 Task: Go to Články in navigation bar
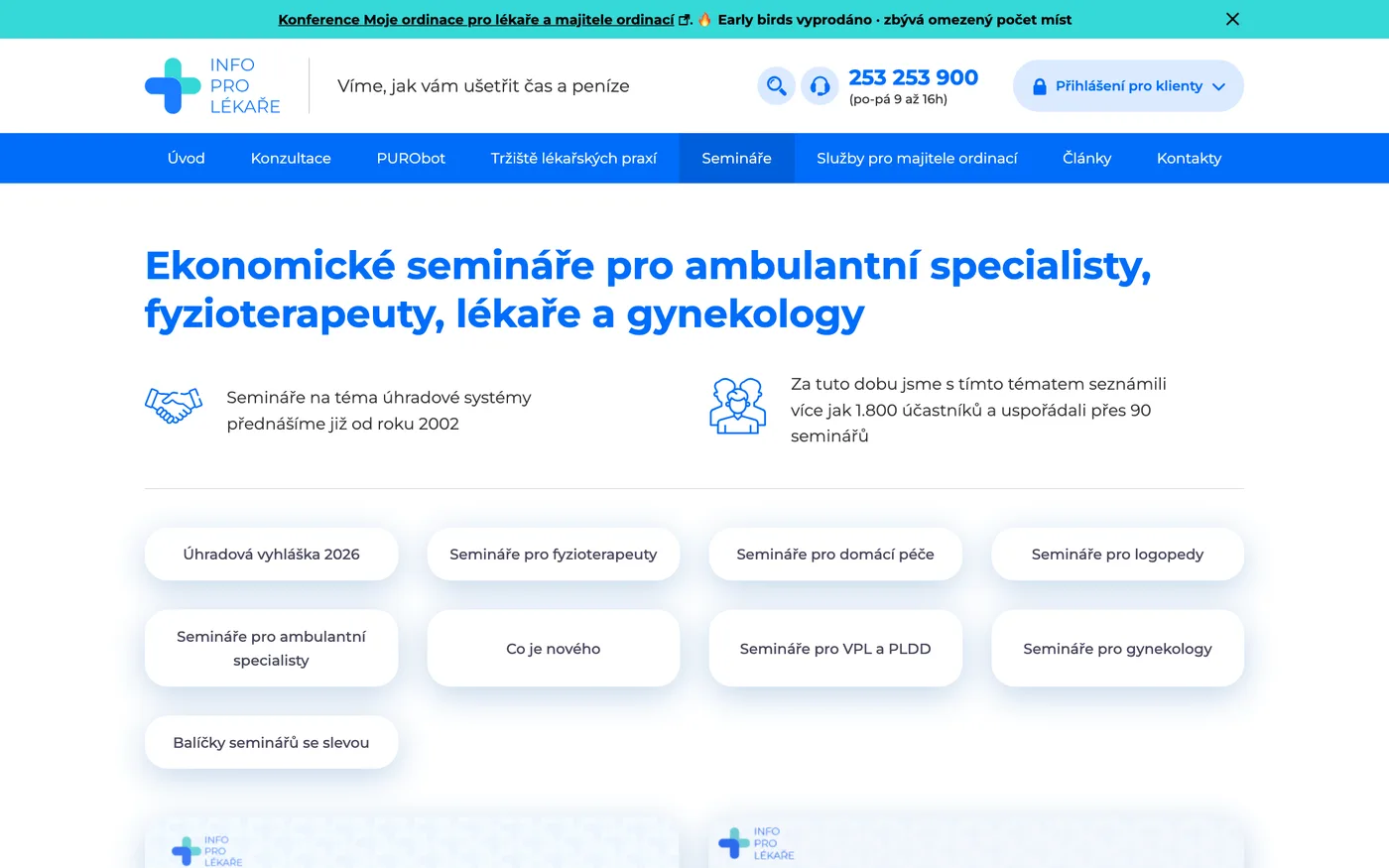1086,158
